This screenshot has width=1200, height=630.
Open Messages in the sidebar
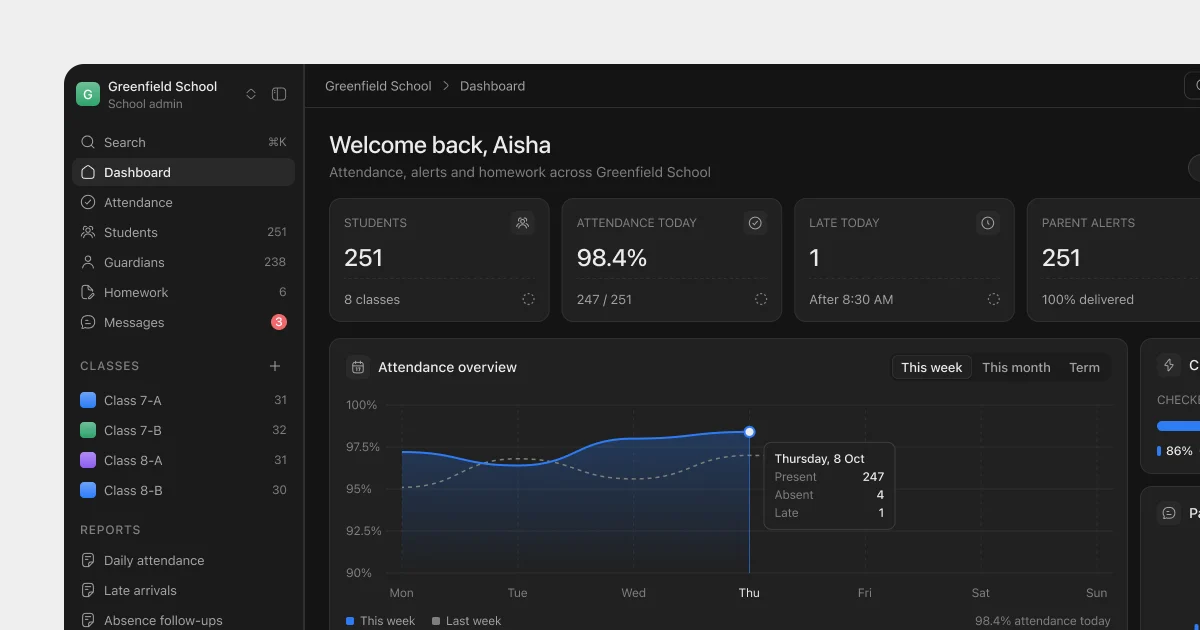tap(183, 322)
